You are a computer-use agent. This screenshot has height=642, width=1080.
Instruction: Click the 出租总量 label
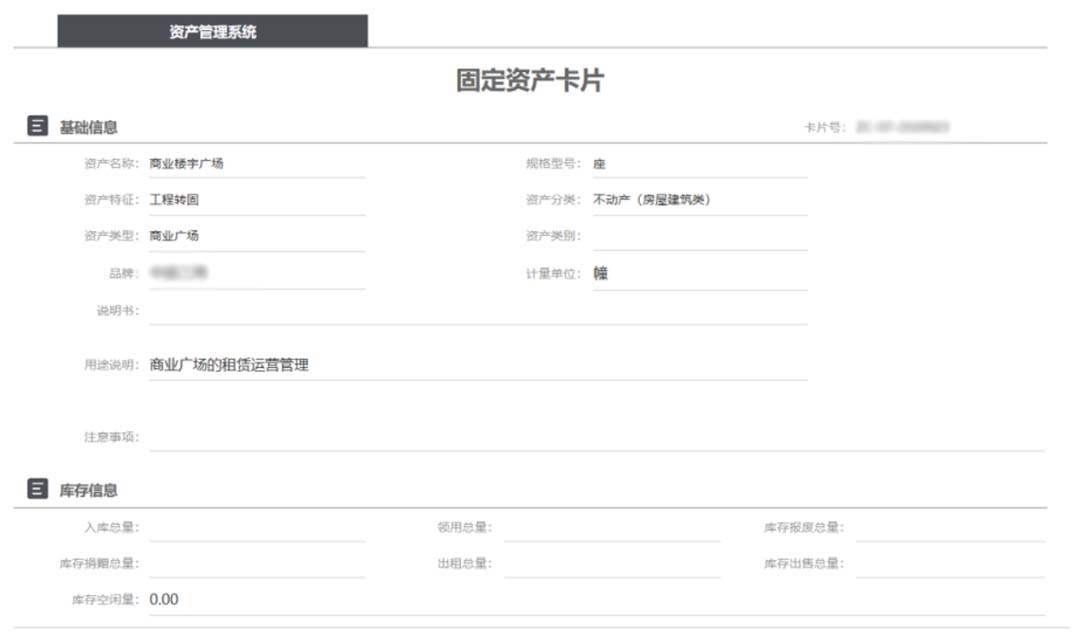[x=465, y=563]
